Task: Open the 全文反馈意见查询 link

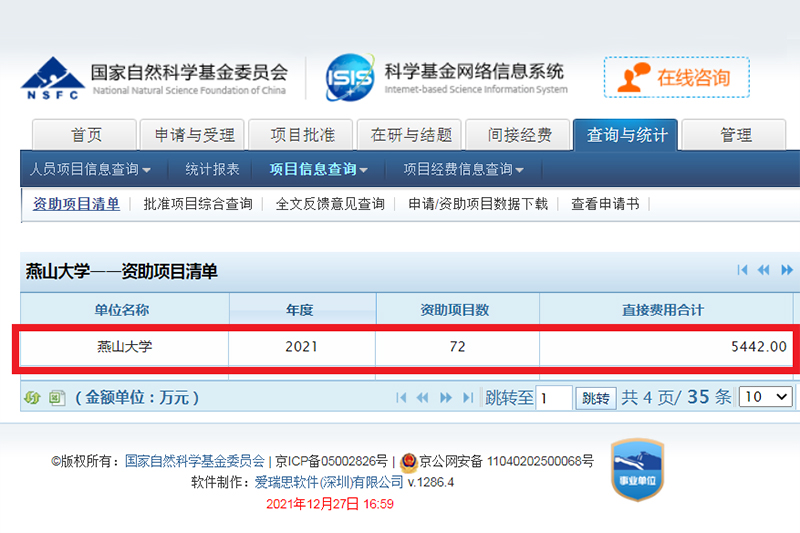Action: (x=330, y=204)
